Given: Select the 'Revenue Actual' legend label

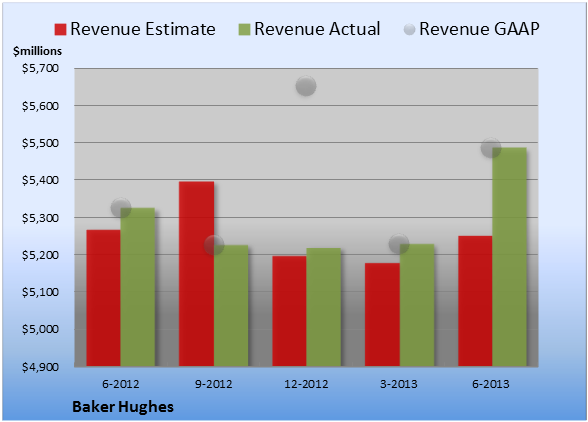Looking at the screenshot, I should pyautogui.click(x=317, y=29).
